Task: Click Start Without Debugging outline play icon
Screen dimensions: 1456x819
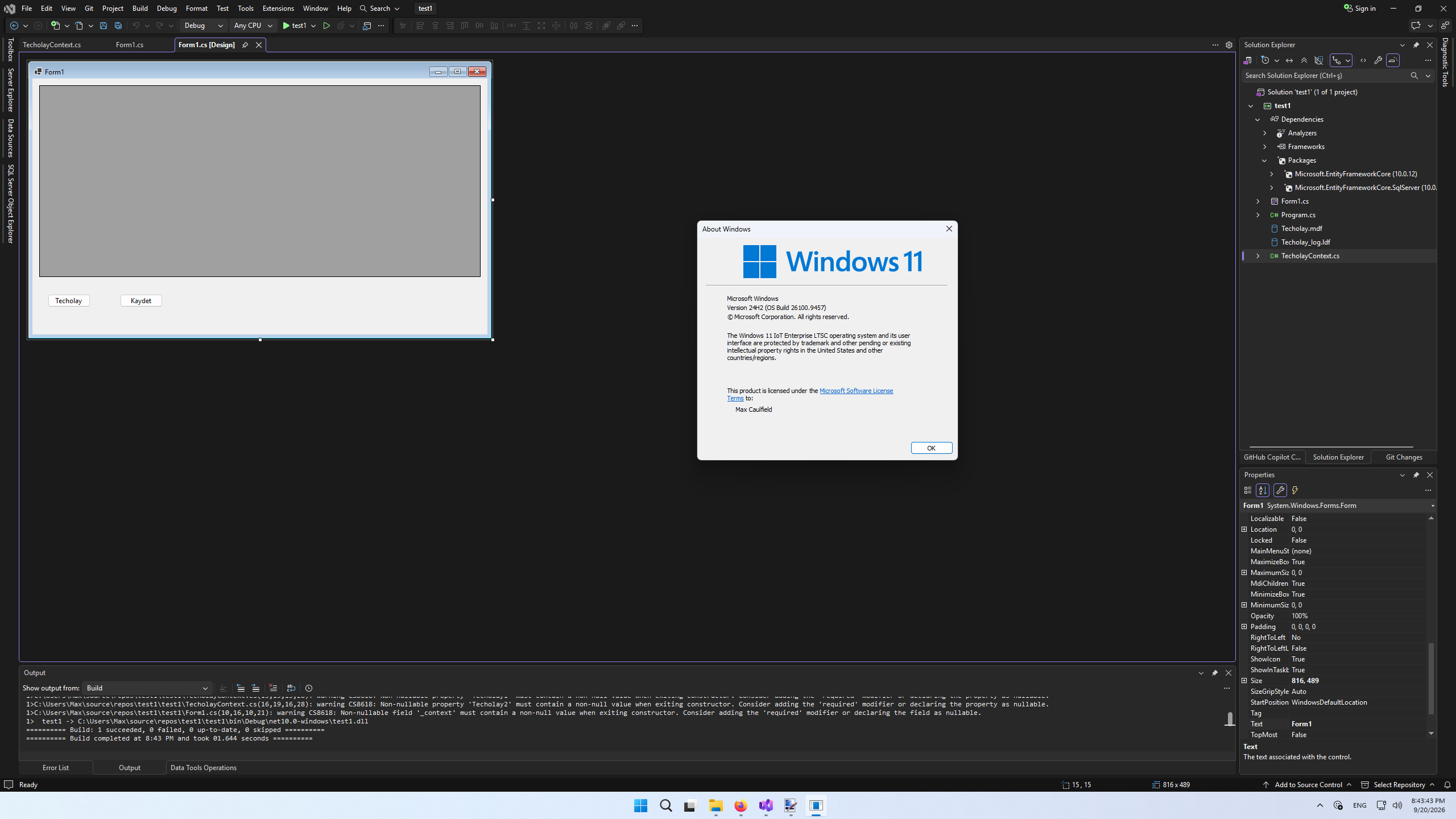Action: [326, 26]
